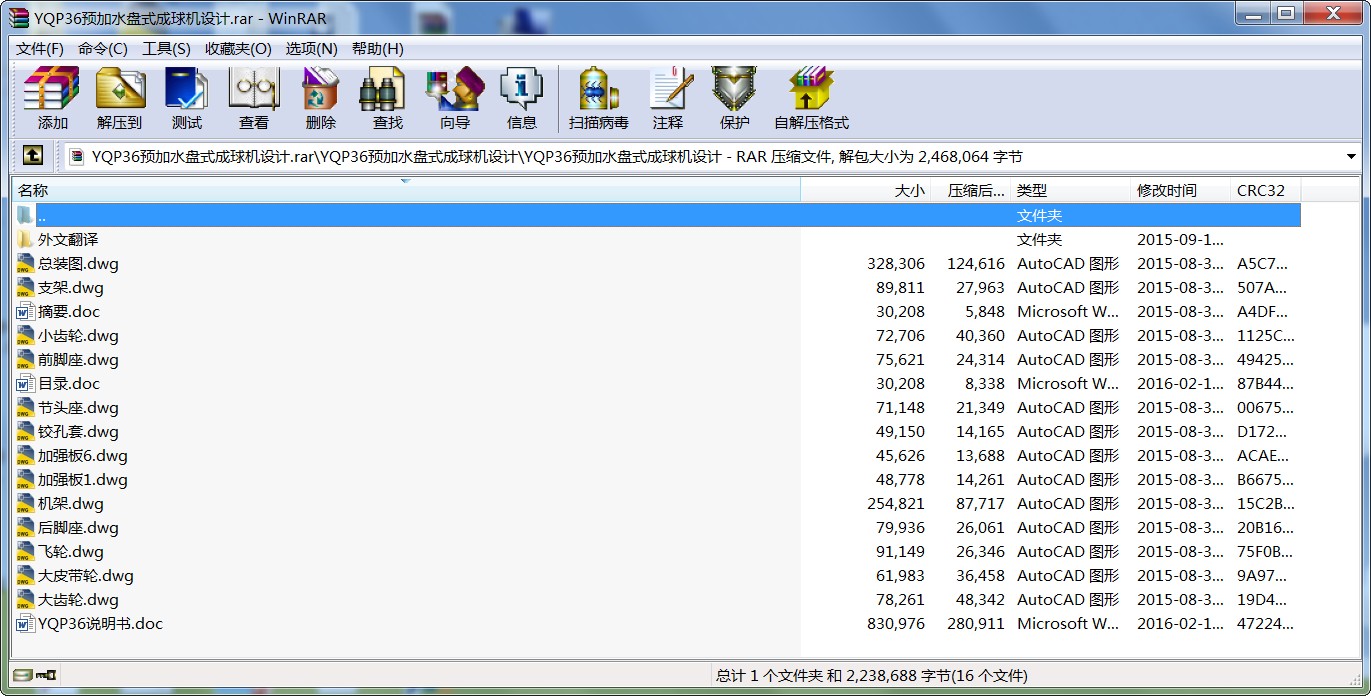The height and width of the screenshot is (696, 1371).
Task: Sort by 类型 column header
Action: (x=1071, y=190)
